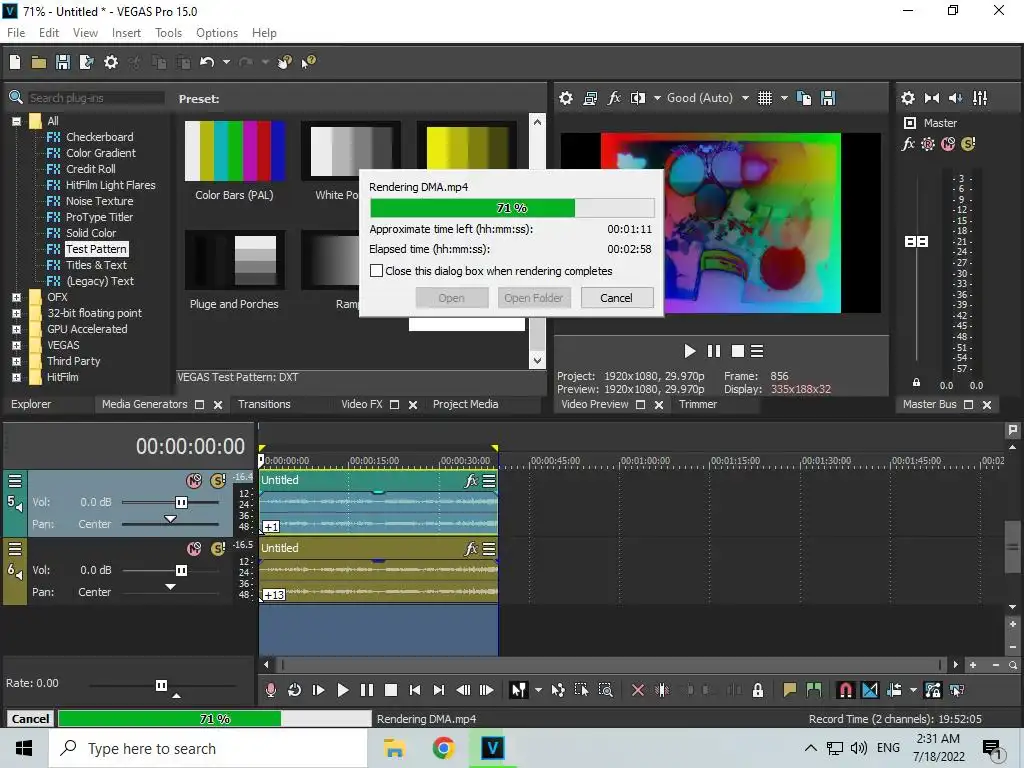Screen dimensions: 1024x768
Task: Open track FX on the first Untitled clip
Action: [471, 481]
